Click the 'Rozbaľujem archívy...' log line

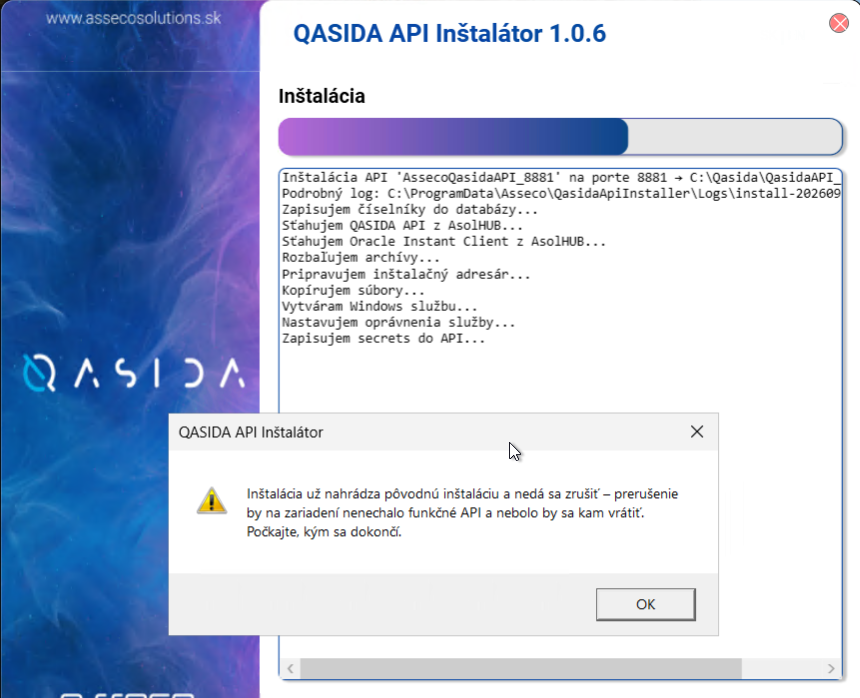(360, 257)
